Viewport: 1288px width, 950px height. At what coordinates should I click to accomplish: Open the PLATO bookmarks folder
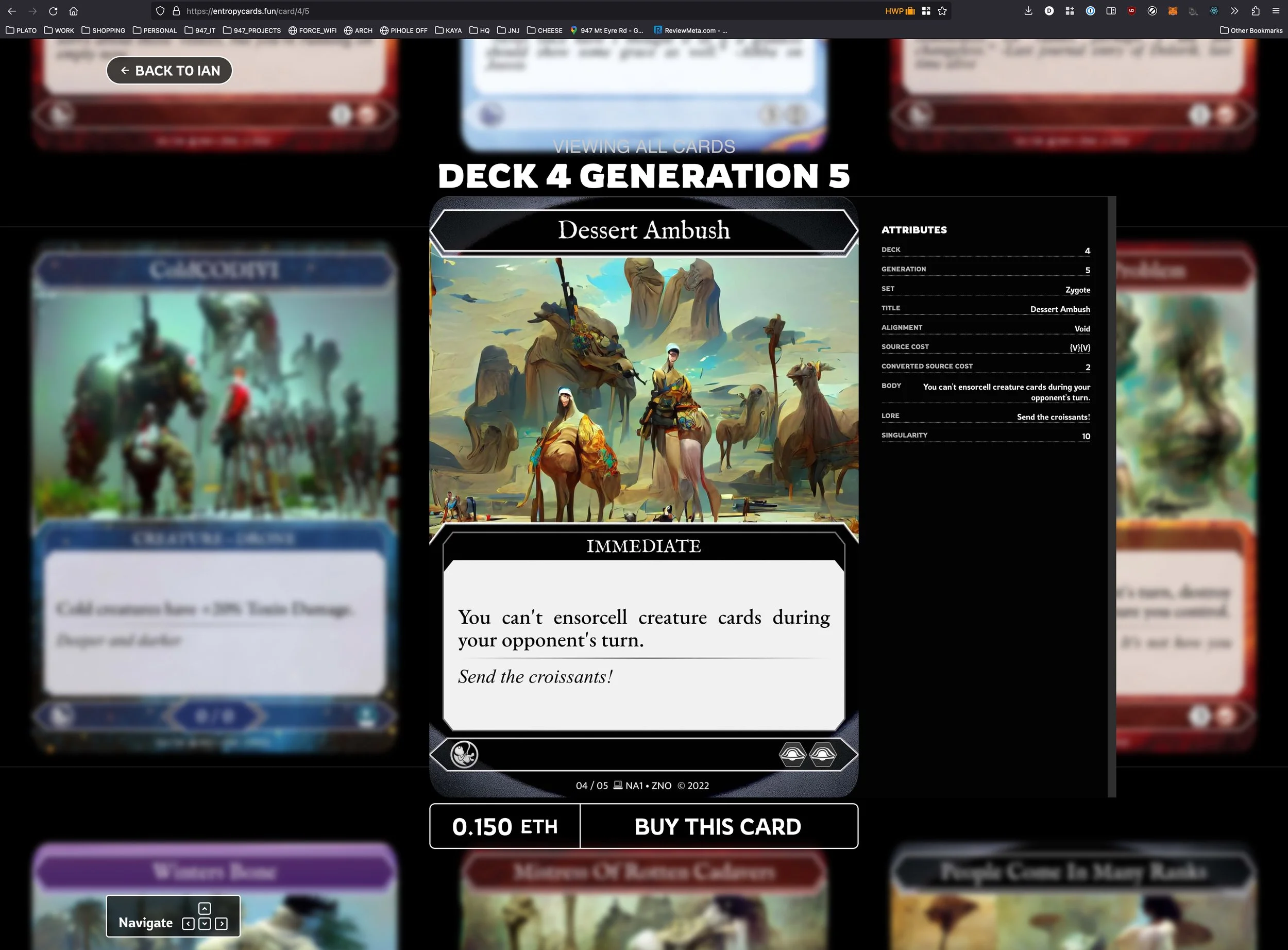(21, 30)
